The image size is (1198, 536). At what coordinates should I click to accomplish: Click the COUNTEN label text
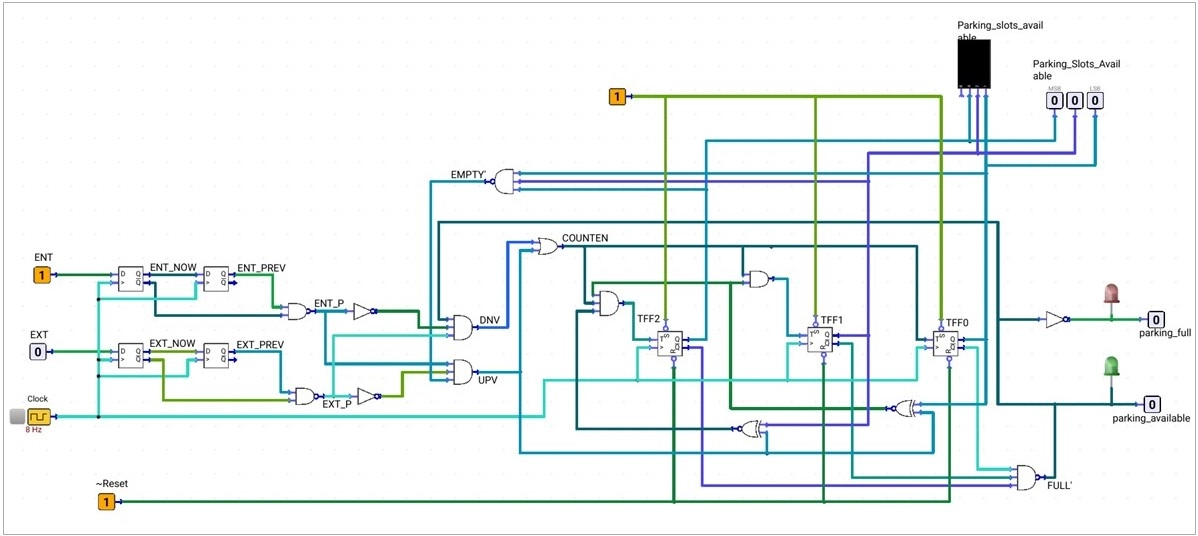pyautogui.click(x=585, y=238)
